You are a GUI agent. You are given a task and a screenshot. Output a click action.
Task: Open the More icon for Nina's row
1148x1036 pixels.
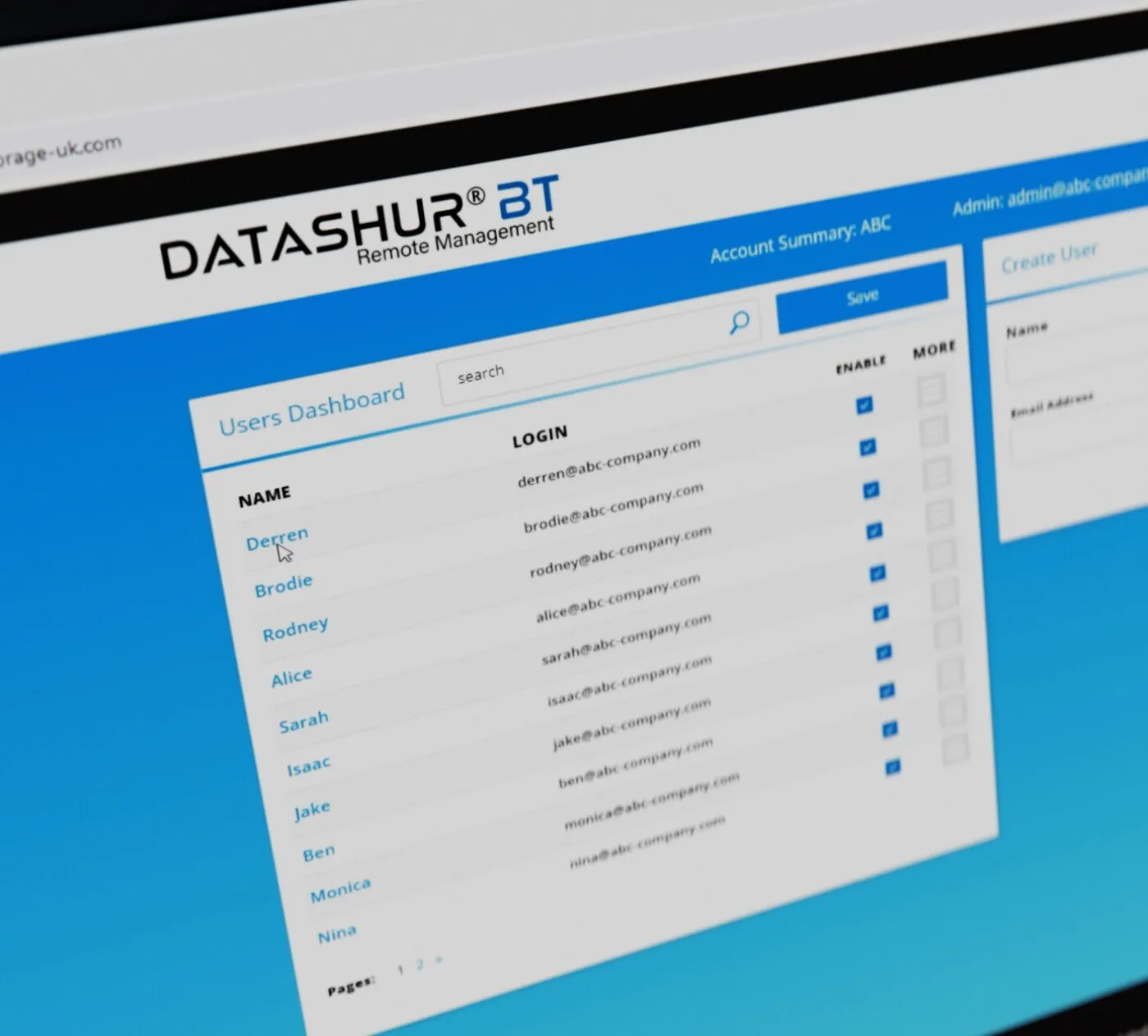(955, 749)
